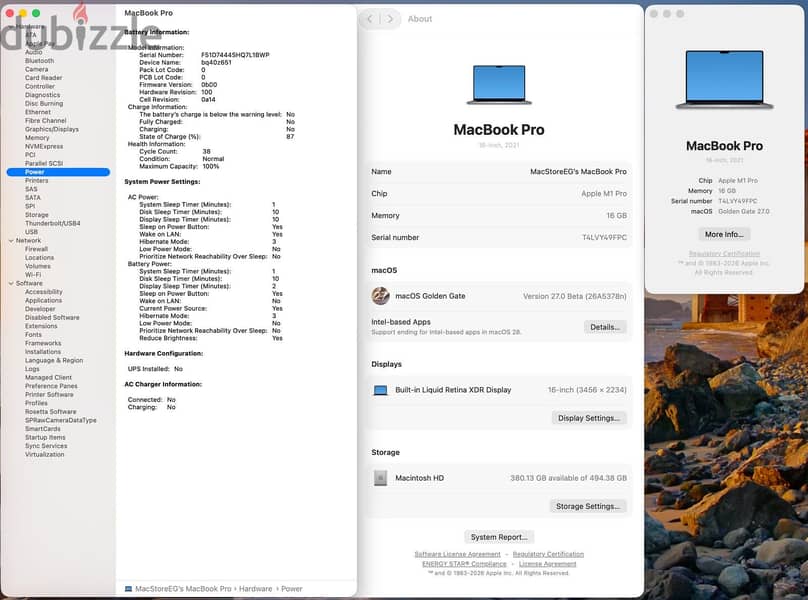Click the Serial number value T4LVY49FPC
The width and height of the screenshot is (808, 600).
604,238
